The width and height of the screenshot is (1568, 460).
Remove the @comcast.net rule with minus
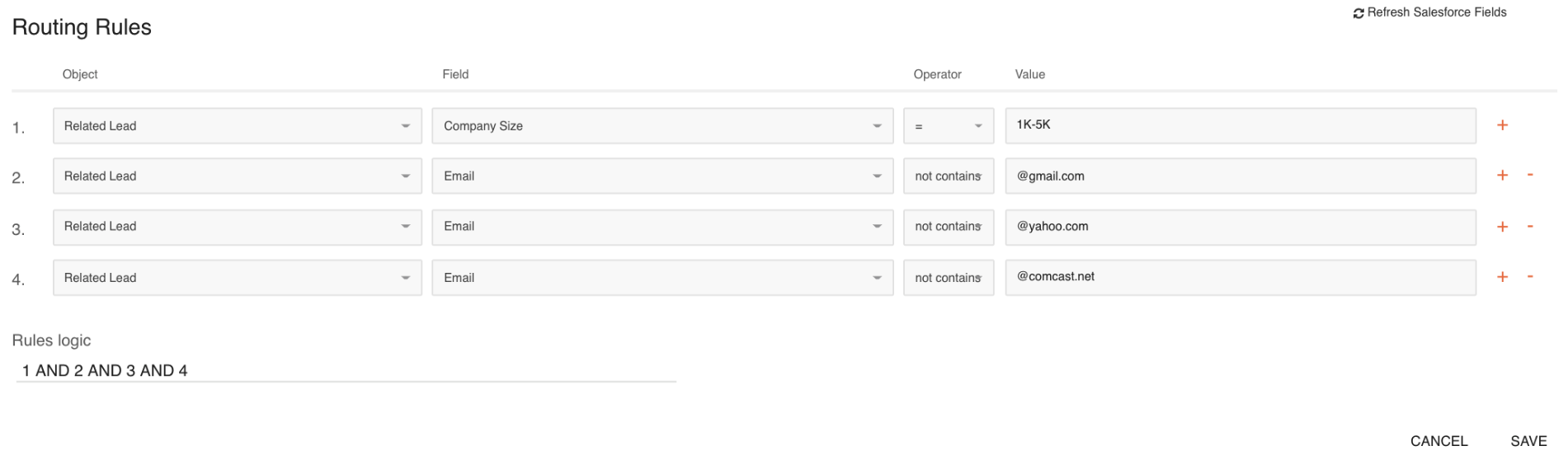[x=1530, y=278]
